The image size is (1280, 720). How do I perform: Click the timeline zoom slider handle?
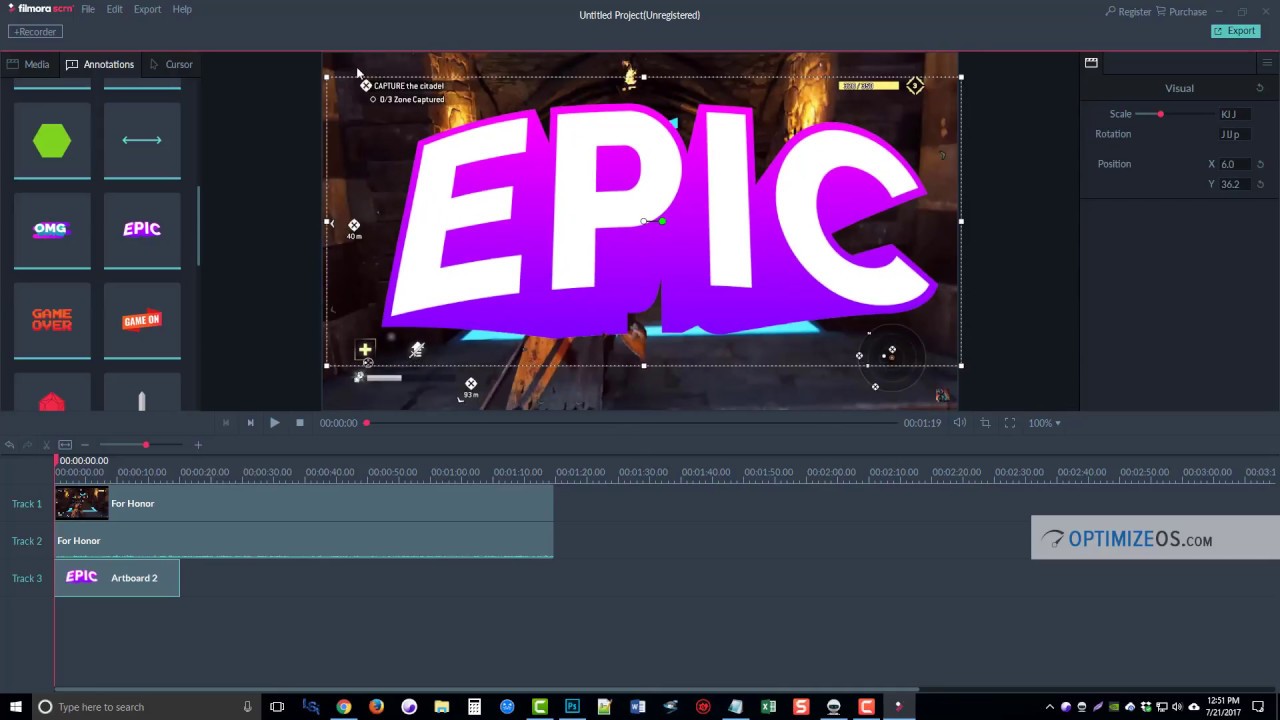pyautogui.click(x=146, y=445)
